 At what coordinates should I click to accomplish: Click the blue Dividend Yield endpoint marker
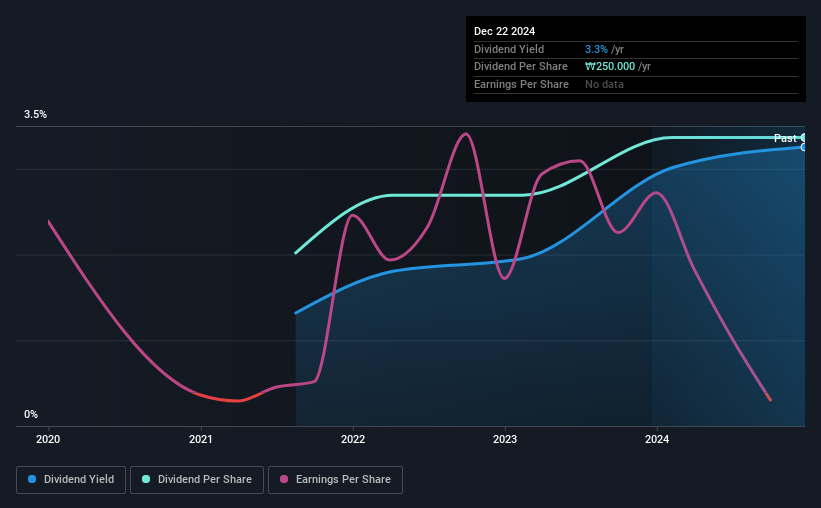point(803,148)
